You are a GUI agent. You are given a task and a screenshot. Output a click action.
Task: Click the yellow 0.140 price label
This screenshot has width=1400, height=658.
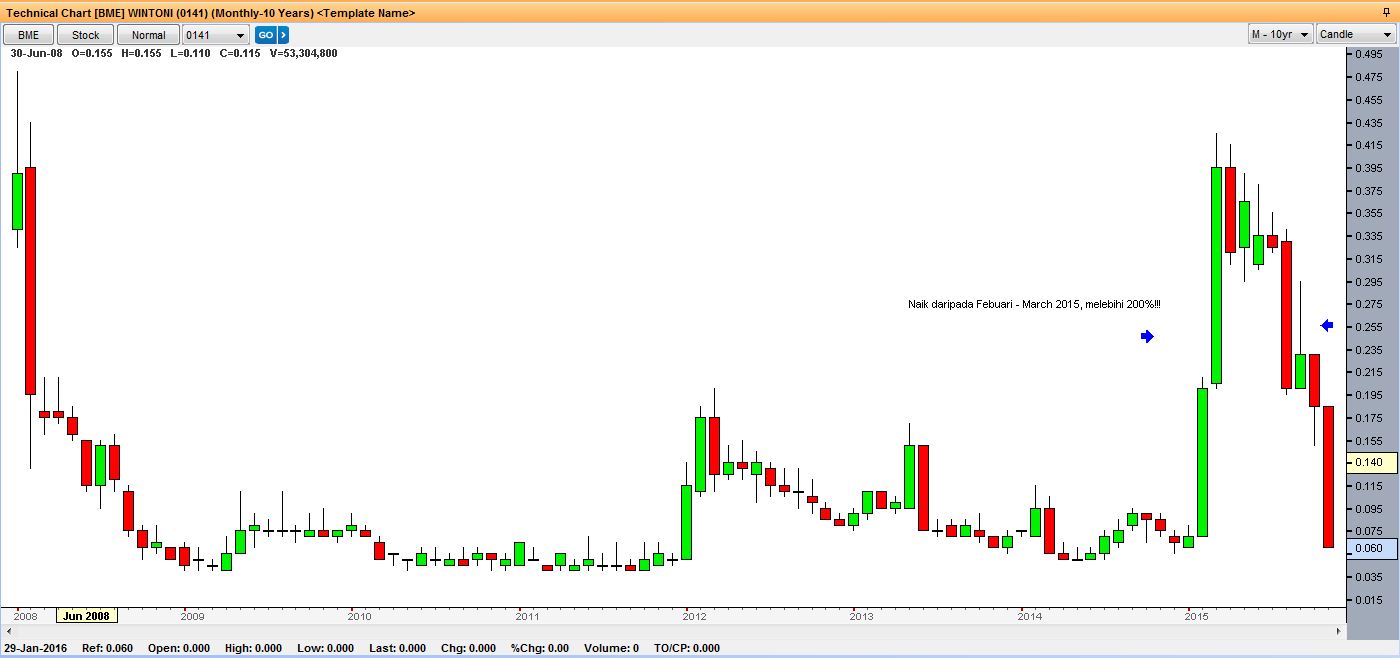pyautogui.click(x=1369, y=462)
